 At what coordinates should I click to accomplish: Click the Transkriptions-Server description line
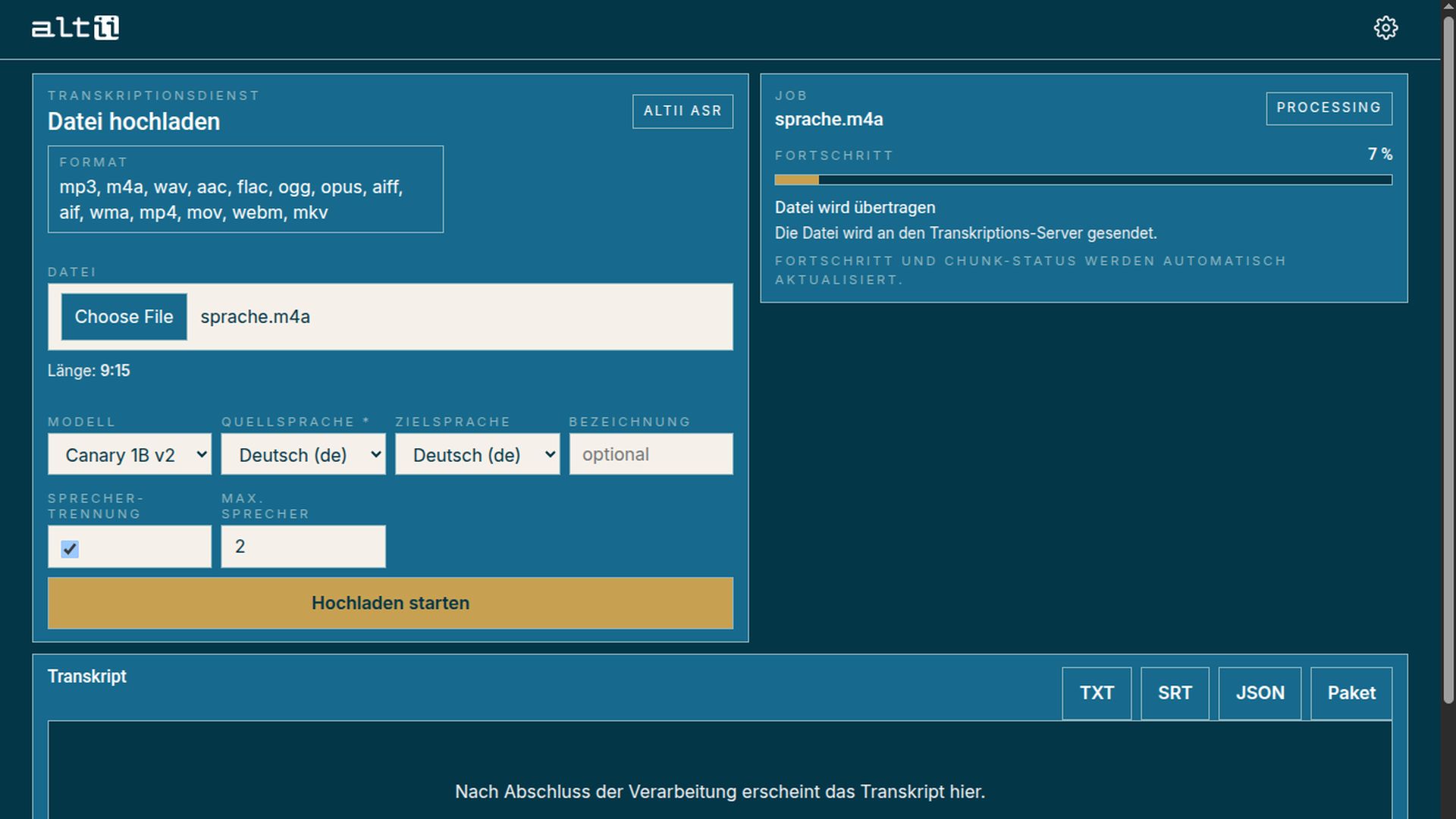point(965,233)
